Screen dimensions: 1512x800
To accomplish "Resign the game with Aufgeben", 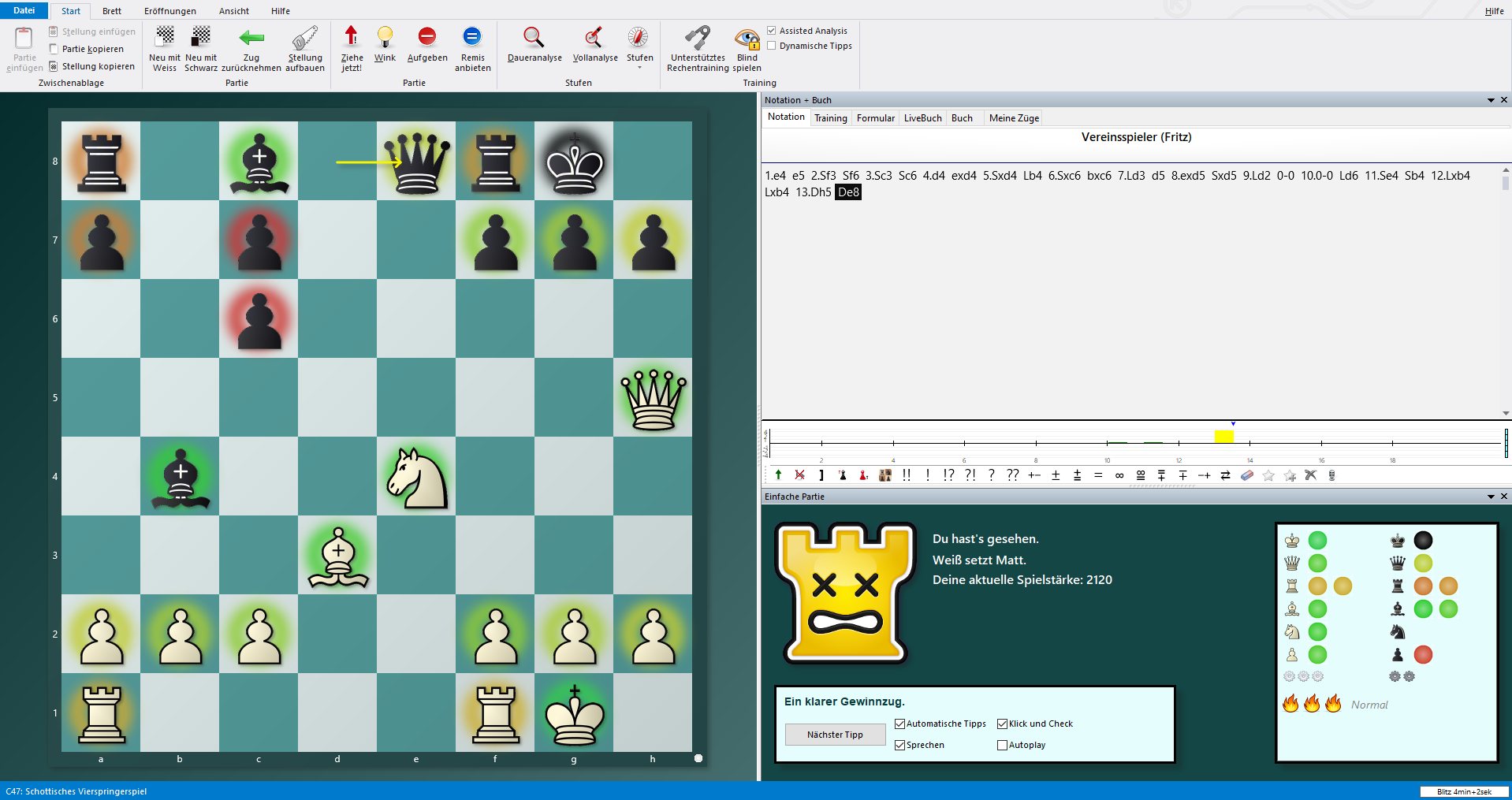I will pyautogui.click(x=427, y=44).
